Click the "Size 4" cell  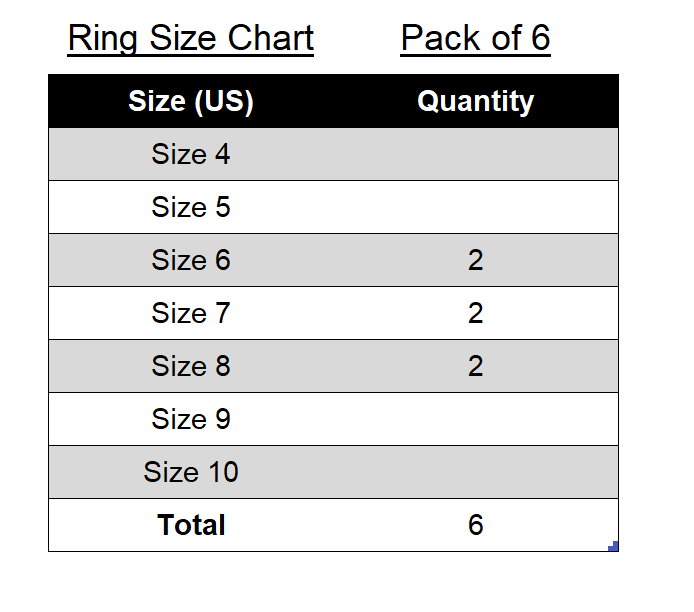pos(191,154)
